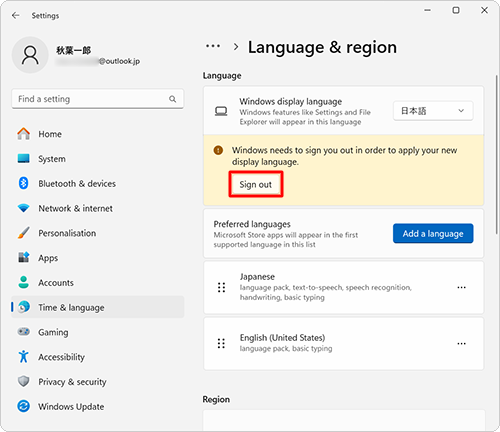Click the Home house icon
Screen dimensions: 500x432
(x=23, y=134)
